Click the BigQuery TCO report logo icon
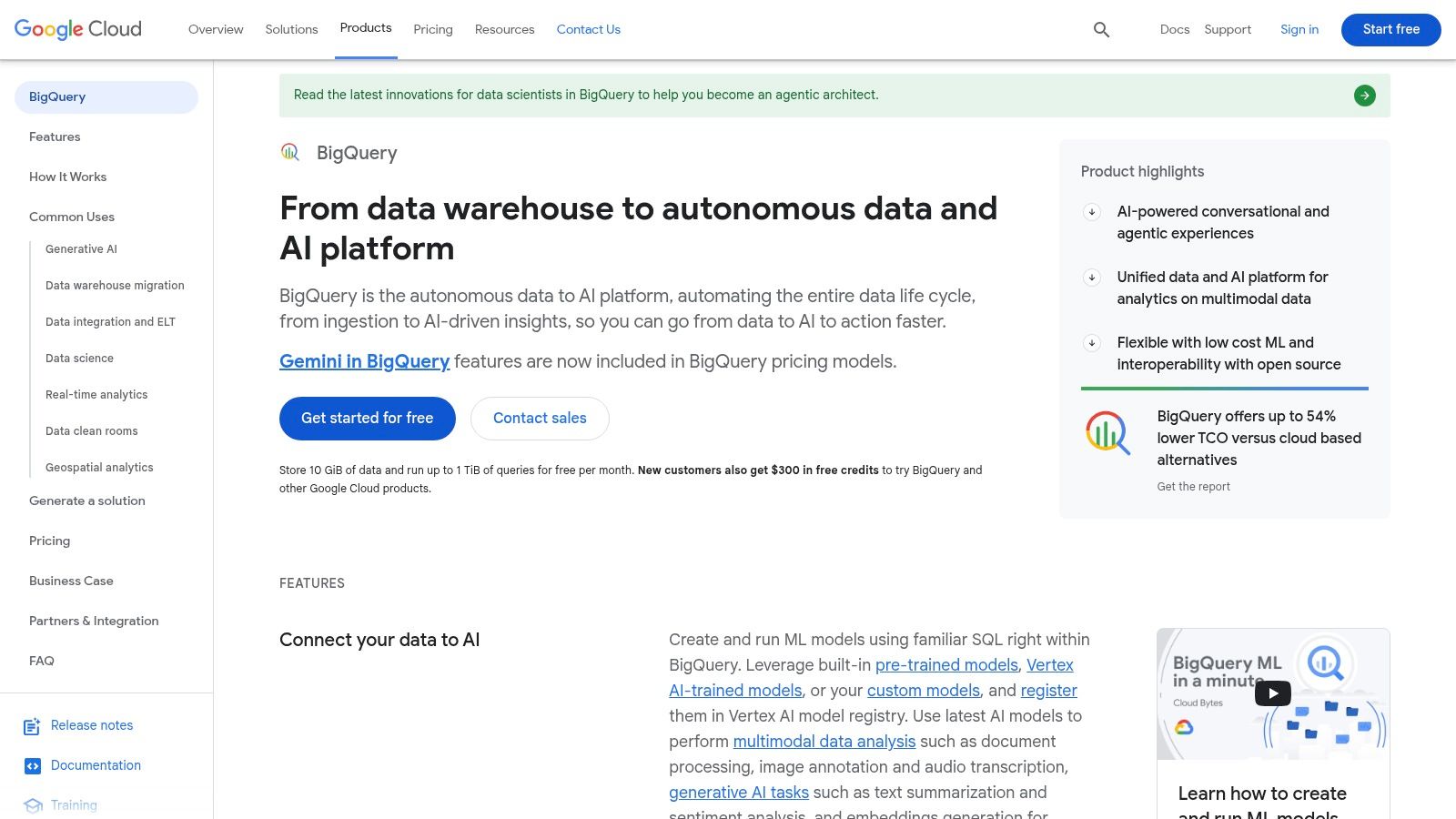Screen dimensions: 1456x819 pos(1107,432)
